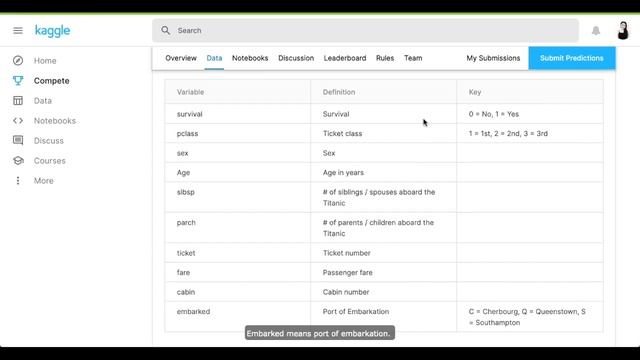Open notifications bell icon
The height and width of the screenshot is (360, 640).
click(596, 31)
